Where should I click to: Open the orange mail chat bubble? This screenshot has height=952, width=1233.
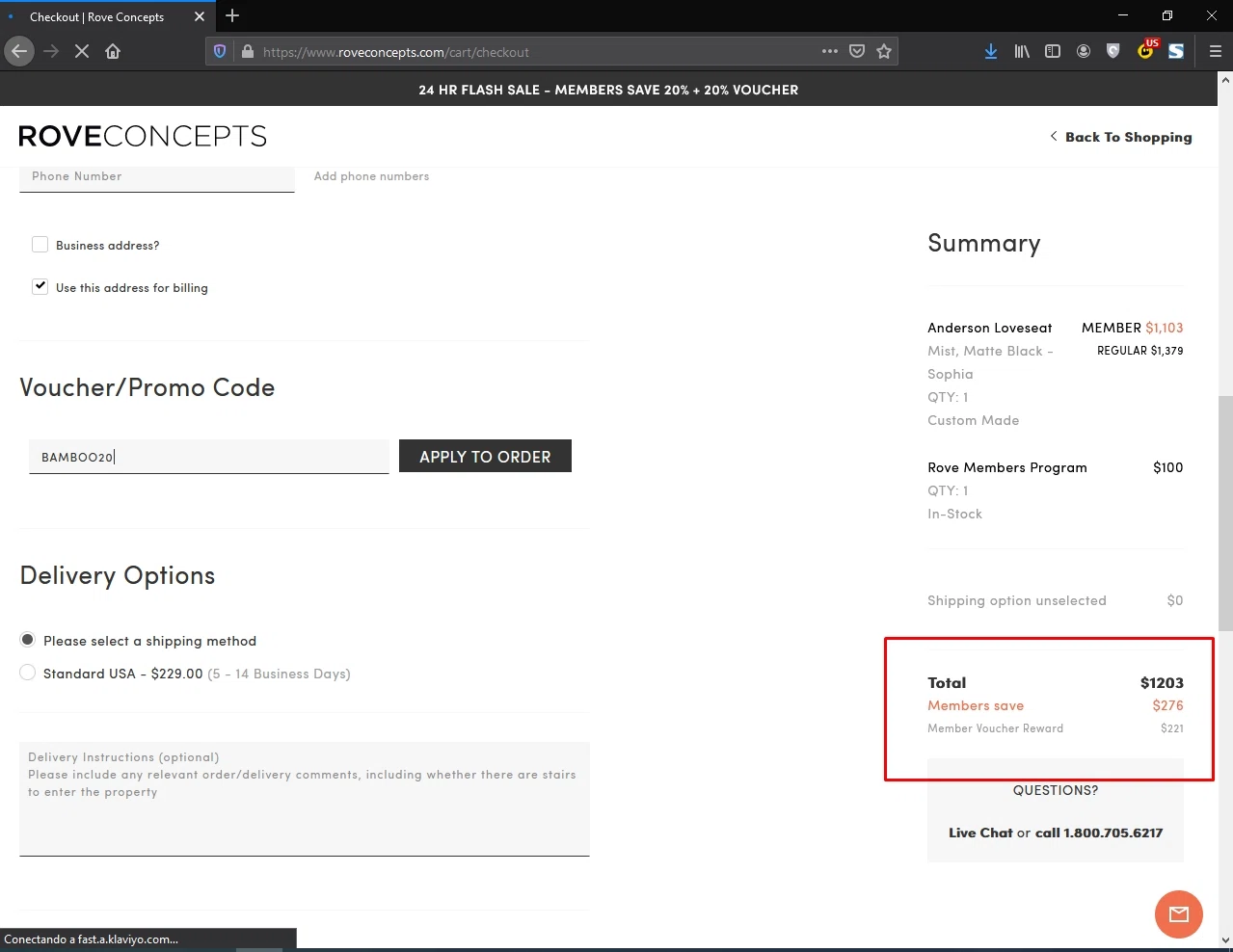coord(1178,913)
